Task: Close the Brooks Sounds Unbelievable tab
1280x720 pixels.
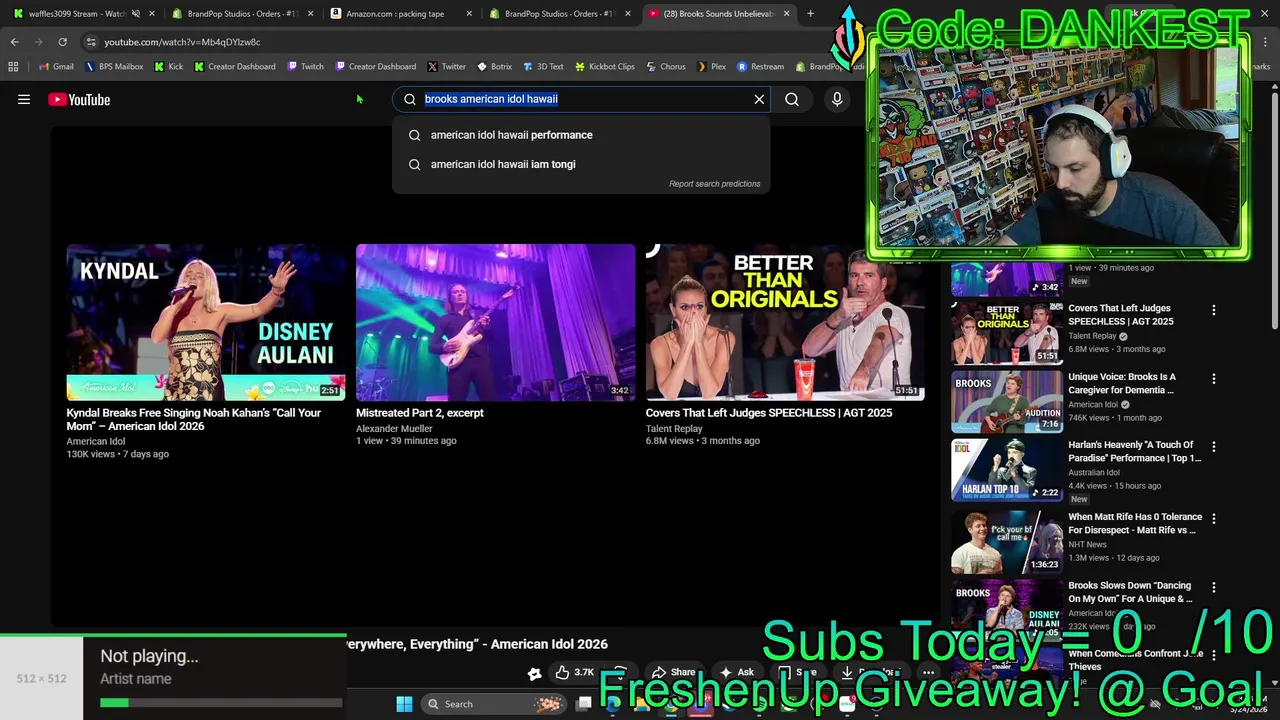Action: (786, 14)
